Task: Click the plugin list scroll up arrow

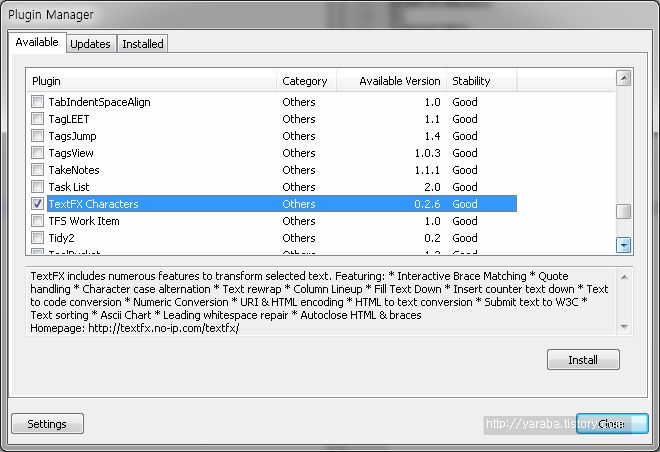Action: 623,78
